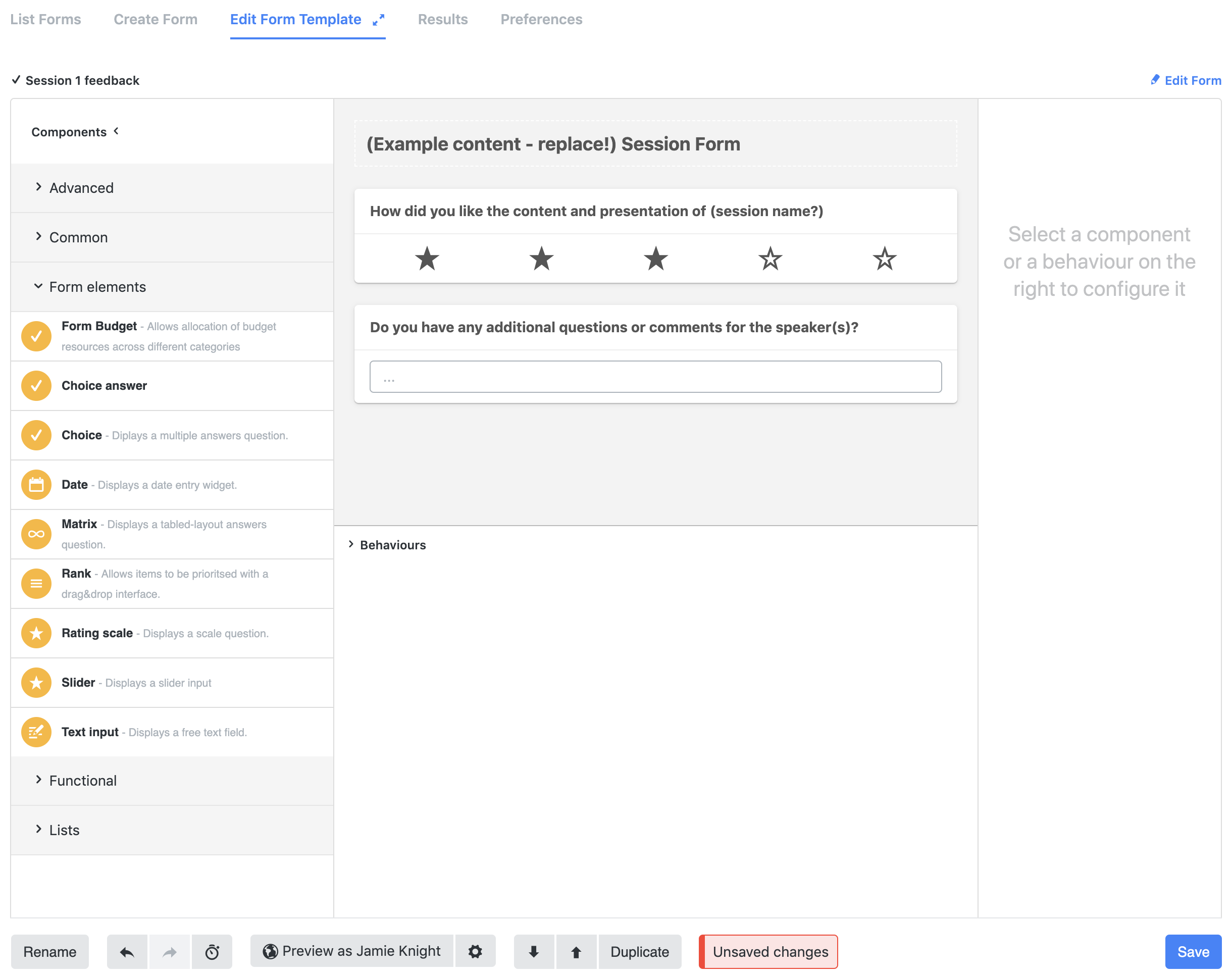Click the Rating scale star icon
Viewport: 1232px width, 976px height.
[36, 633]
